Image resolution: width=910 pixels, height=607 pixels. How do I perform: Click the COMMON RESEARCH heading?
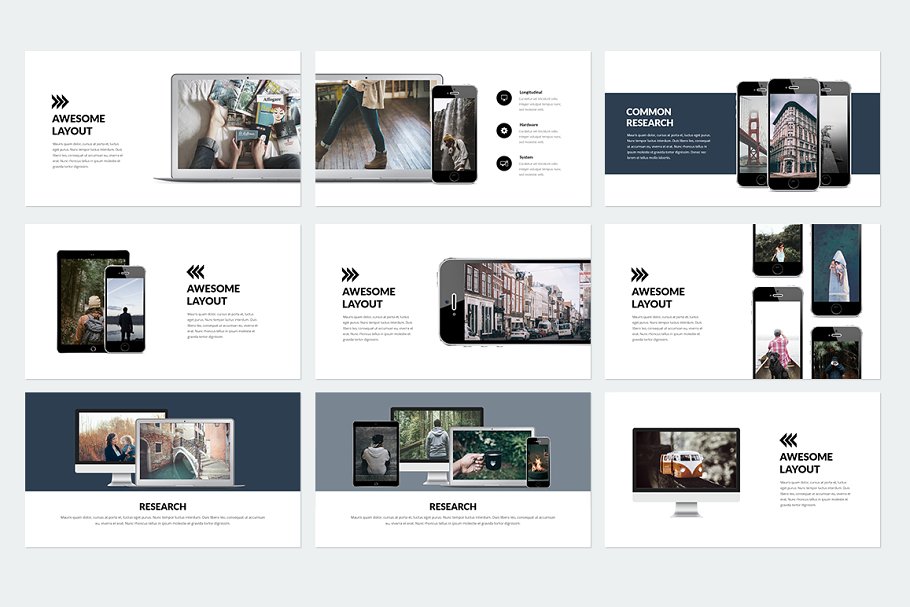coord(650,118)
